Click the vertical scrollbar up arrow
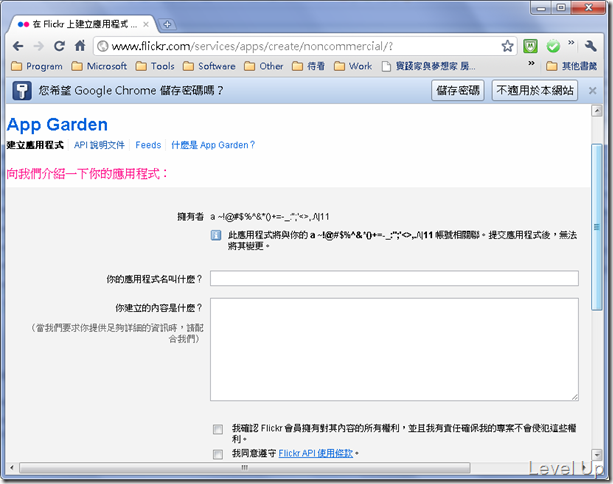613x484 pixels. [597, 111]
